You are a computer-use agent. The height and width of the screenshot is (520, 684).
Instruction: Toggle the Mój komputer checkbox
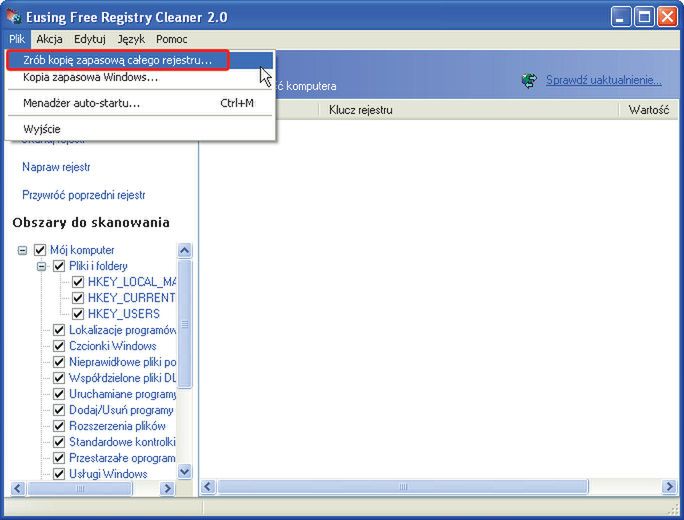(x=40, y=250)
